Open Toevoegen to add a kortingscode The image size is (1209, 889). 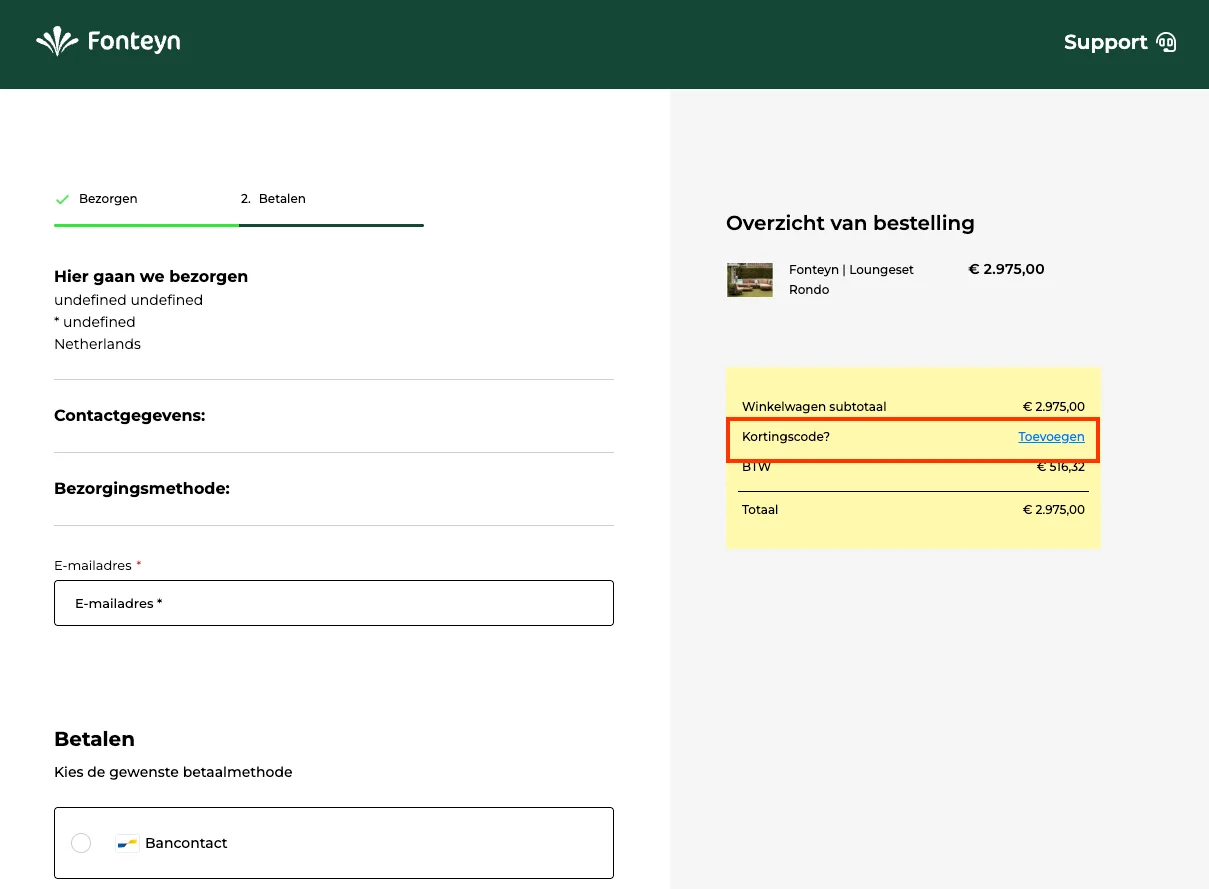pos(1051,436)
